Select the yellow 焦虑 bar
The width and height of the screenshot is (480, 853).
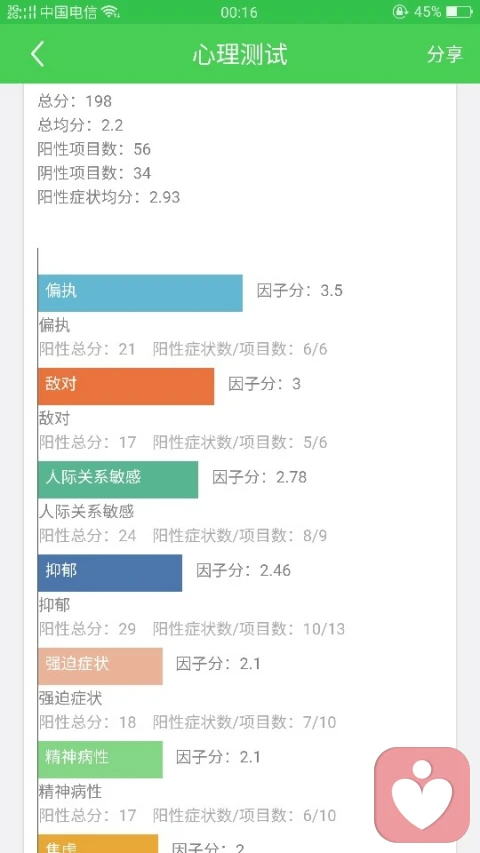(x=98, y=844)
